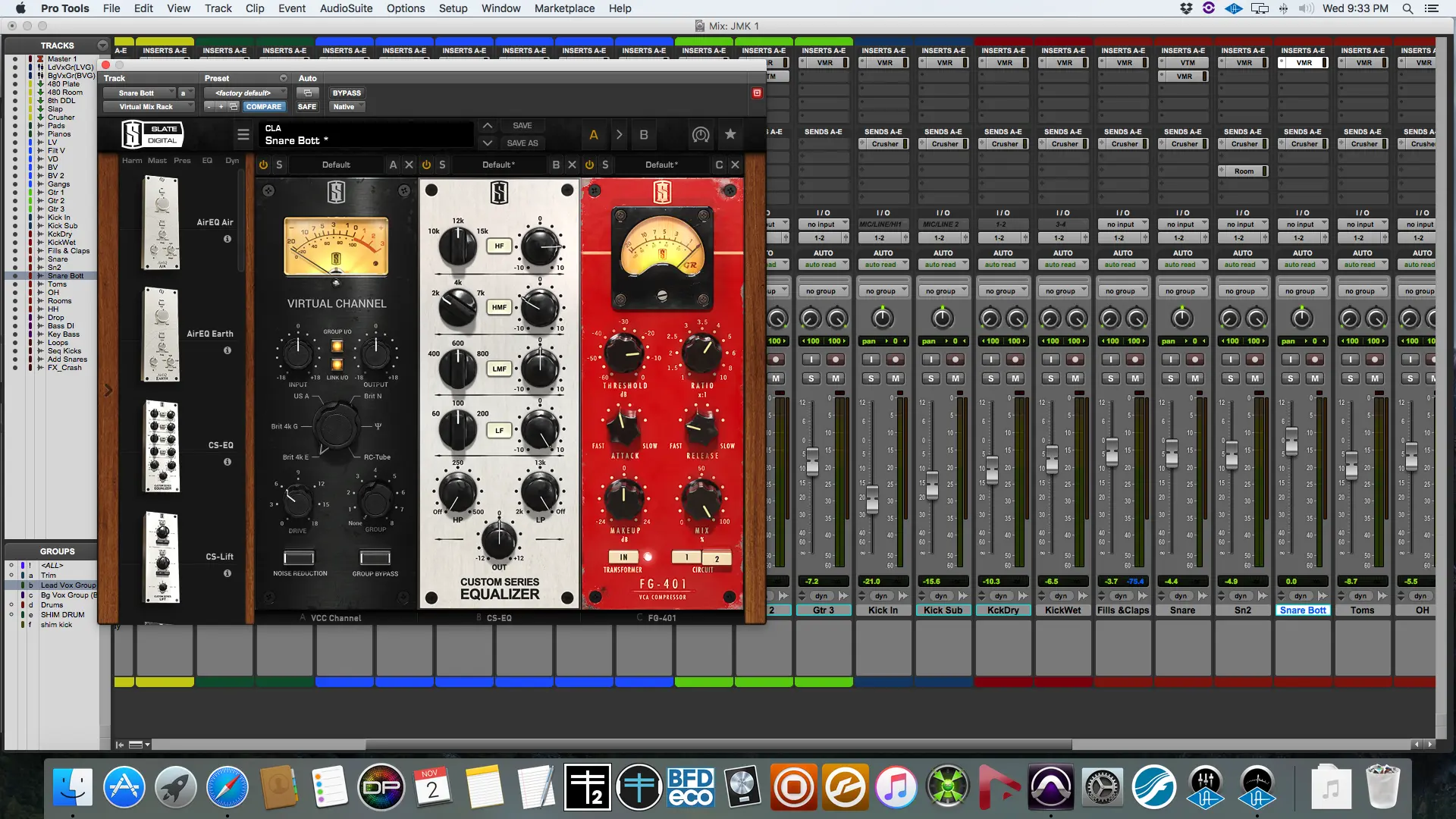Show info for AirEQ Air module

point(227,239)
